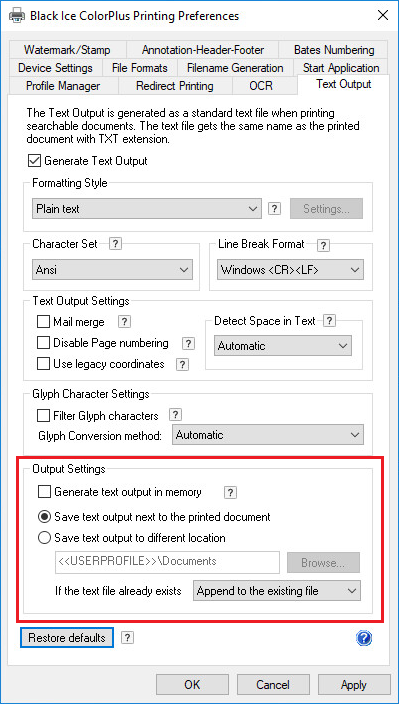
Task: Tick Generate text output in memory
Action: coord(44,492)
